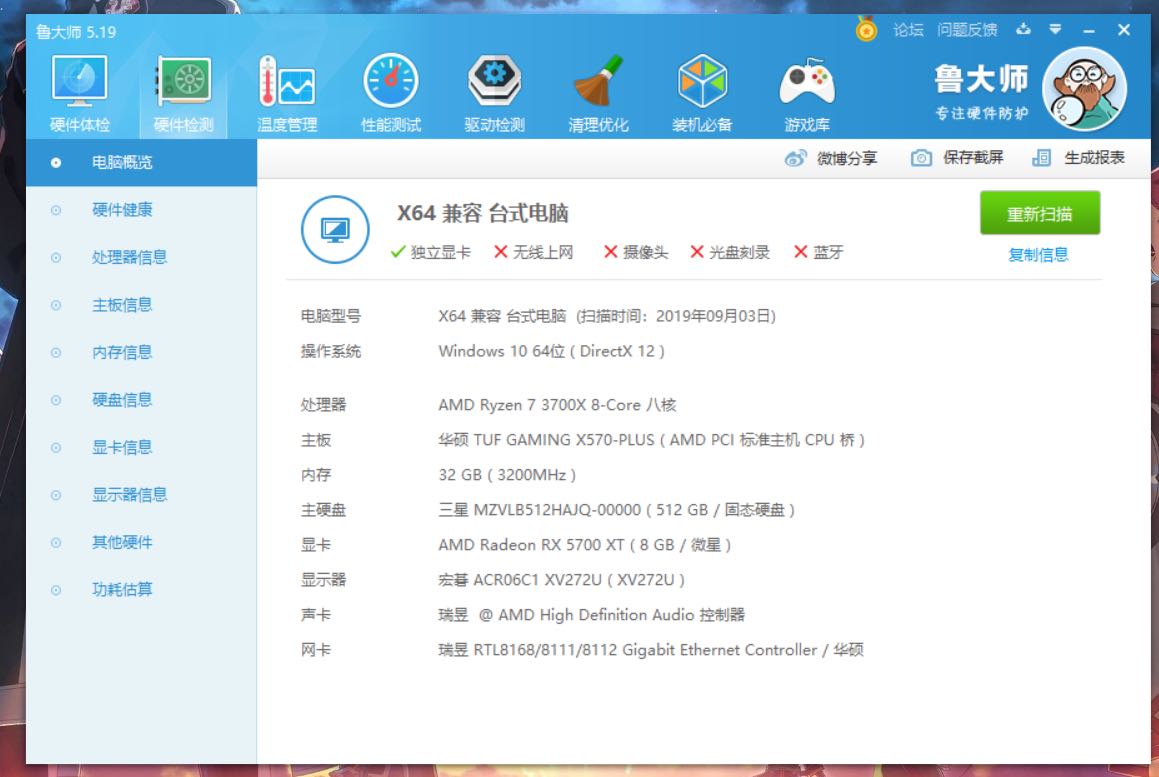The height and width of the screenshot is (777, 1159).
Task: Click the 复制信息 copy info link
Action: click(1039, 255)
